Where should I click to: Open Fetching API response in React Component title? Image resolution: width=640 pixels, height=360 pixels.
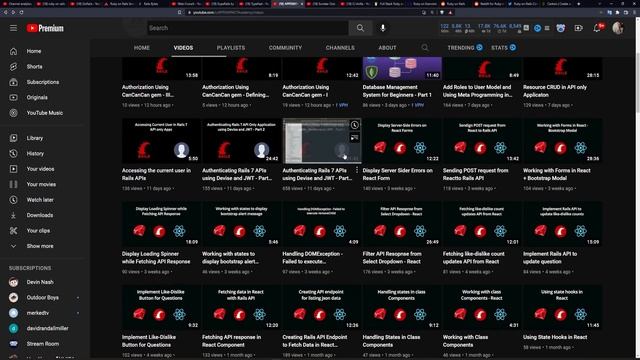231,341
